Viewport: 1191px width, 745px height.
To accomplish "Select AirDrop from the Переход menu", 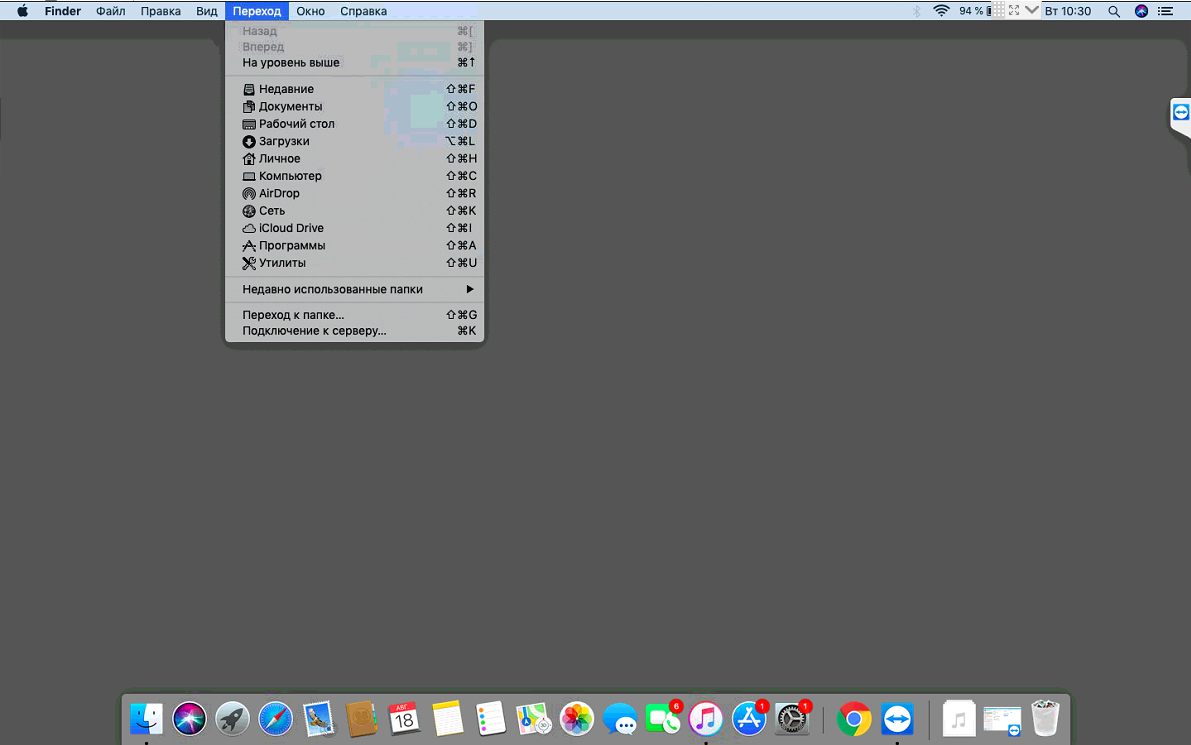I will [279, 193].
